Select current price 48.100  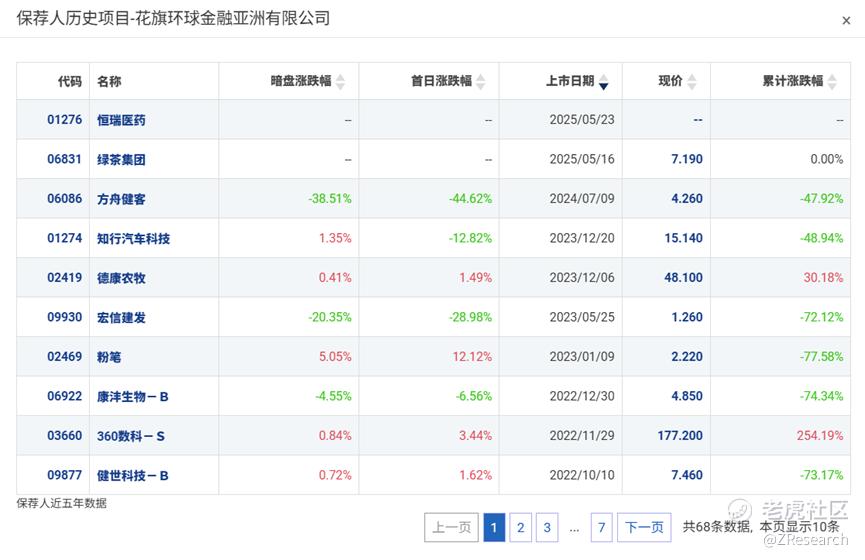pyautogui.click(x=684, y=278)
